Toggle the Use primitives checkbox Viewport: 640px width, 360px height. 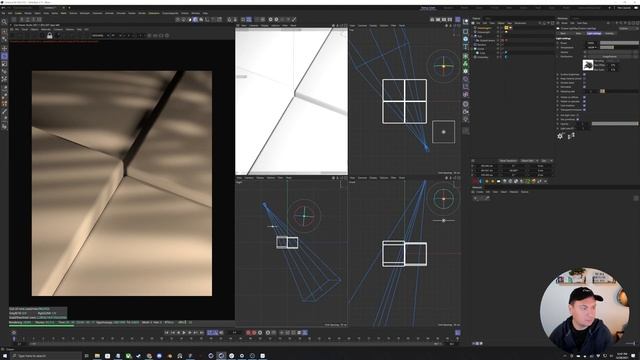pyautogui.click(x=578, y=119)
